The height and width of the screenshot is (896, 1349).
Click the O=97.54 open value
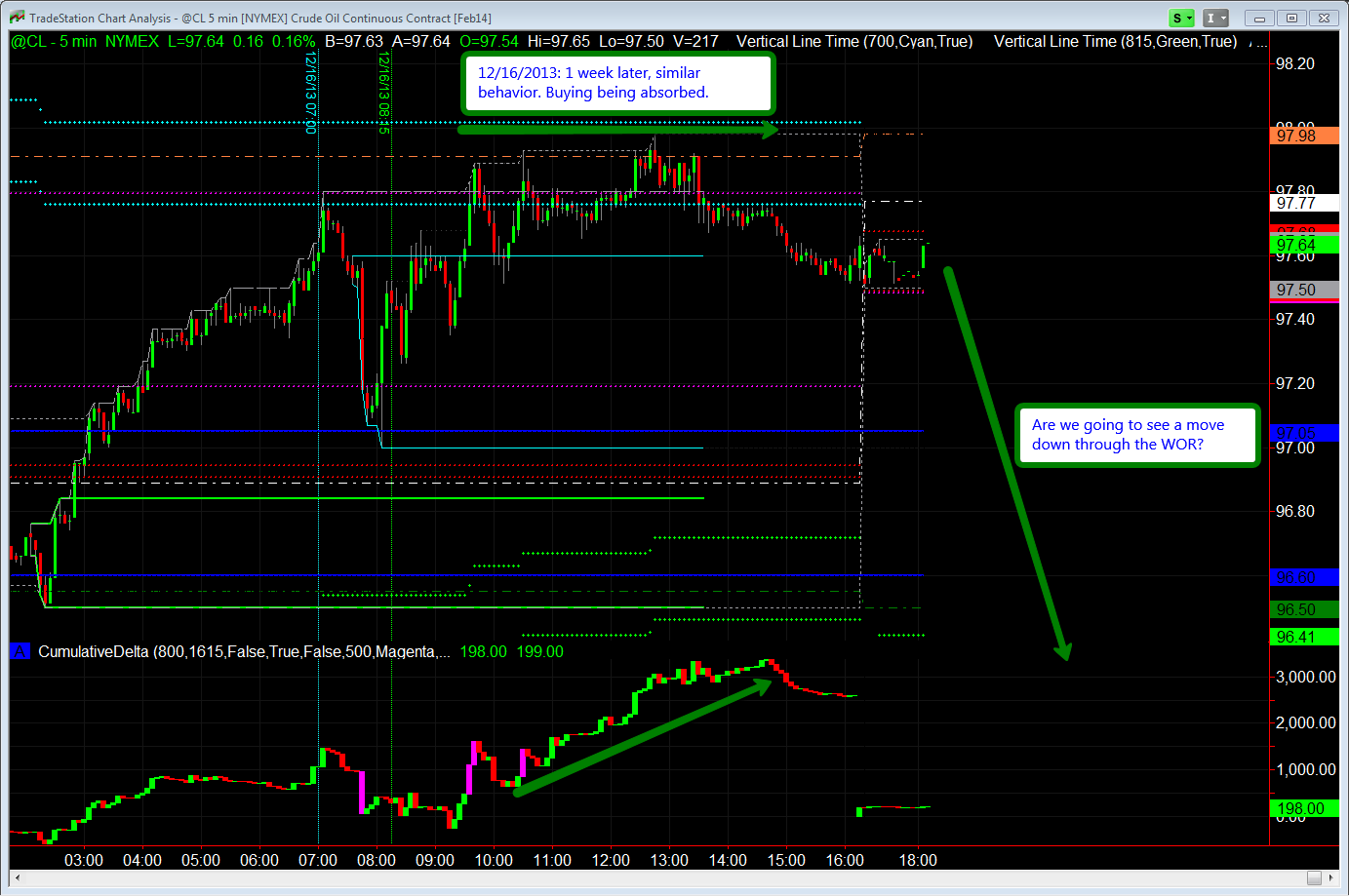coord(489,41)
